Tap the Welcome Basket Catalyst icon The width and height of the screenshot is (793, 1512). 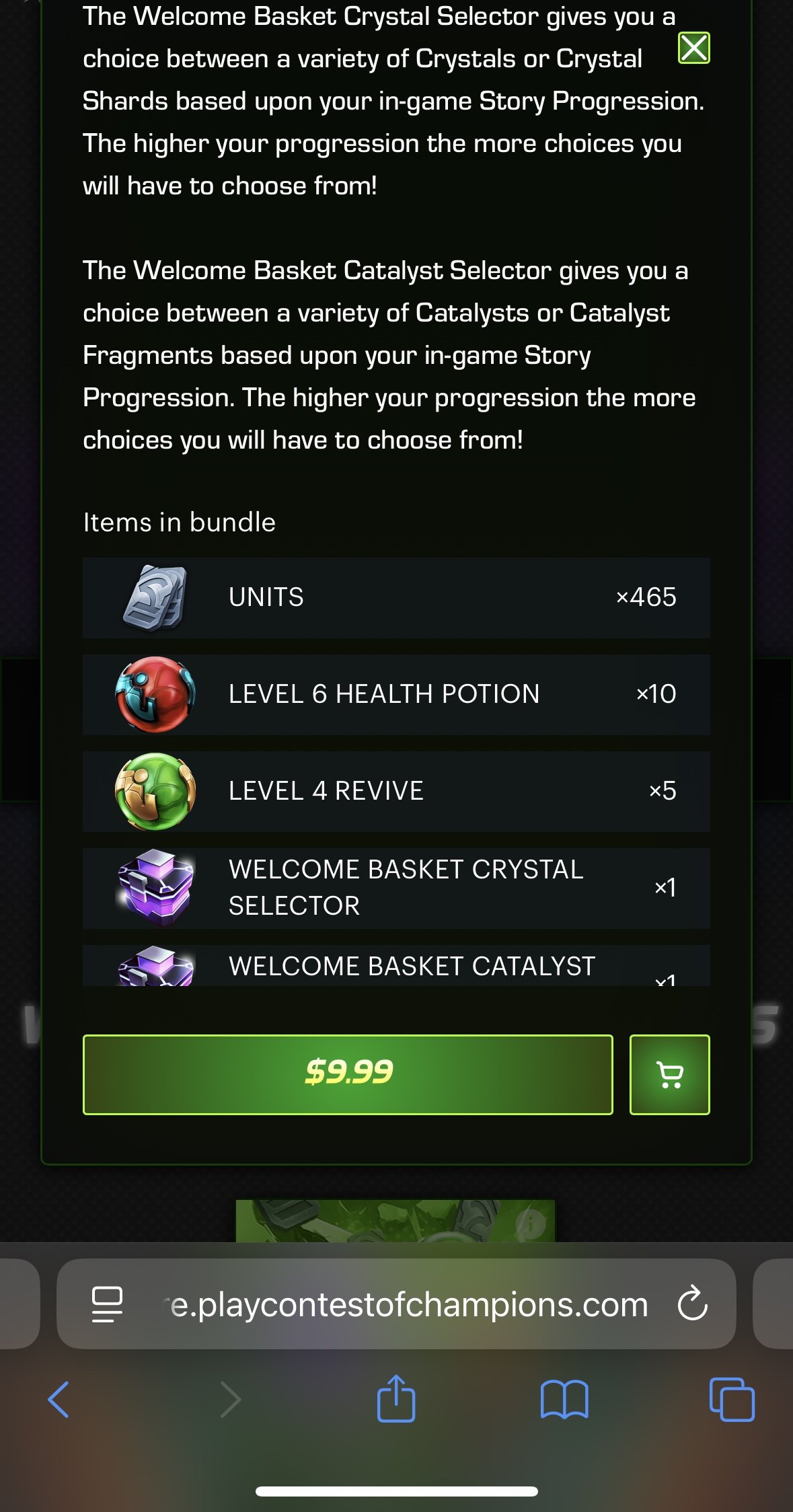(155, 966)
